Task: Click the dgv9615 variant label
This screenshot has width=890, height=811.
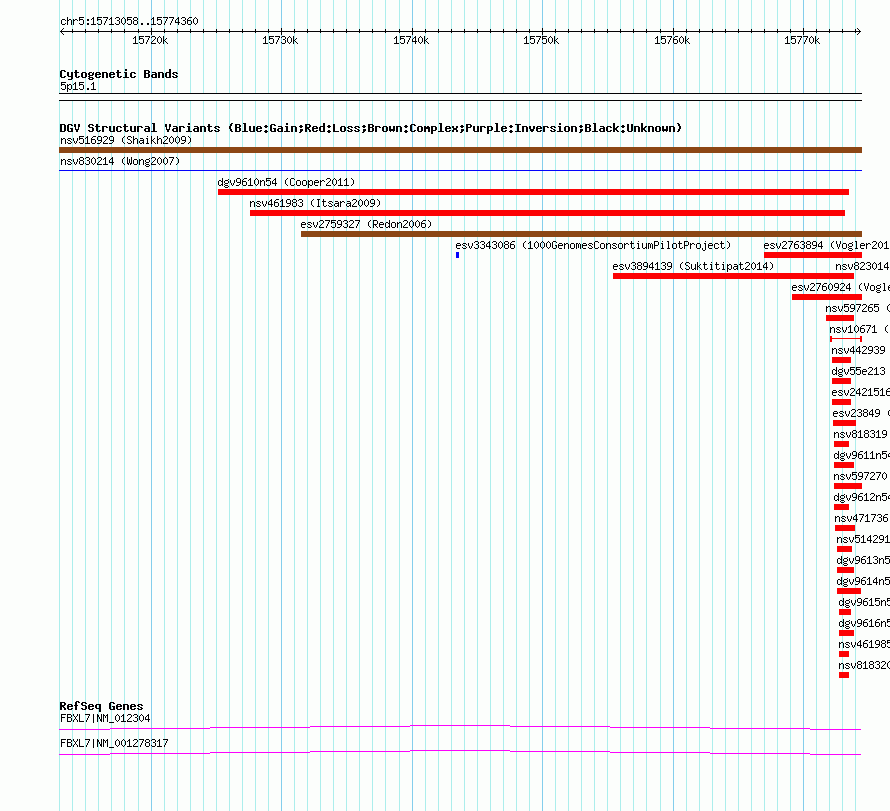Action: click(x=864, y=602)
